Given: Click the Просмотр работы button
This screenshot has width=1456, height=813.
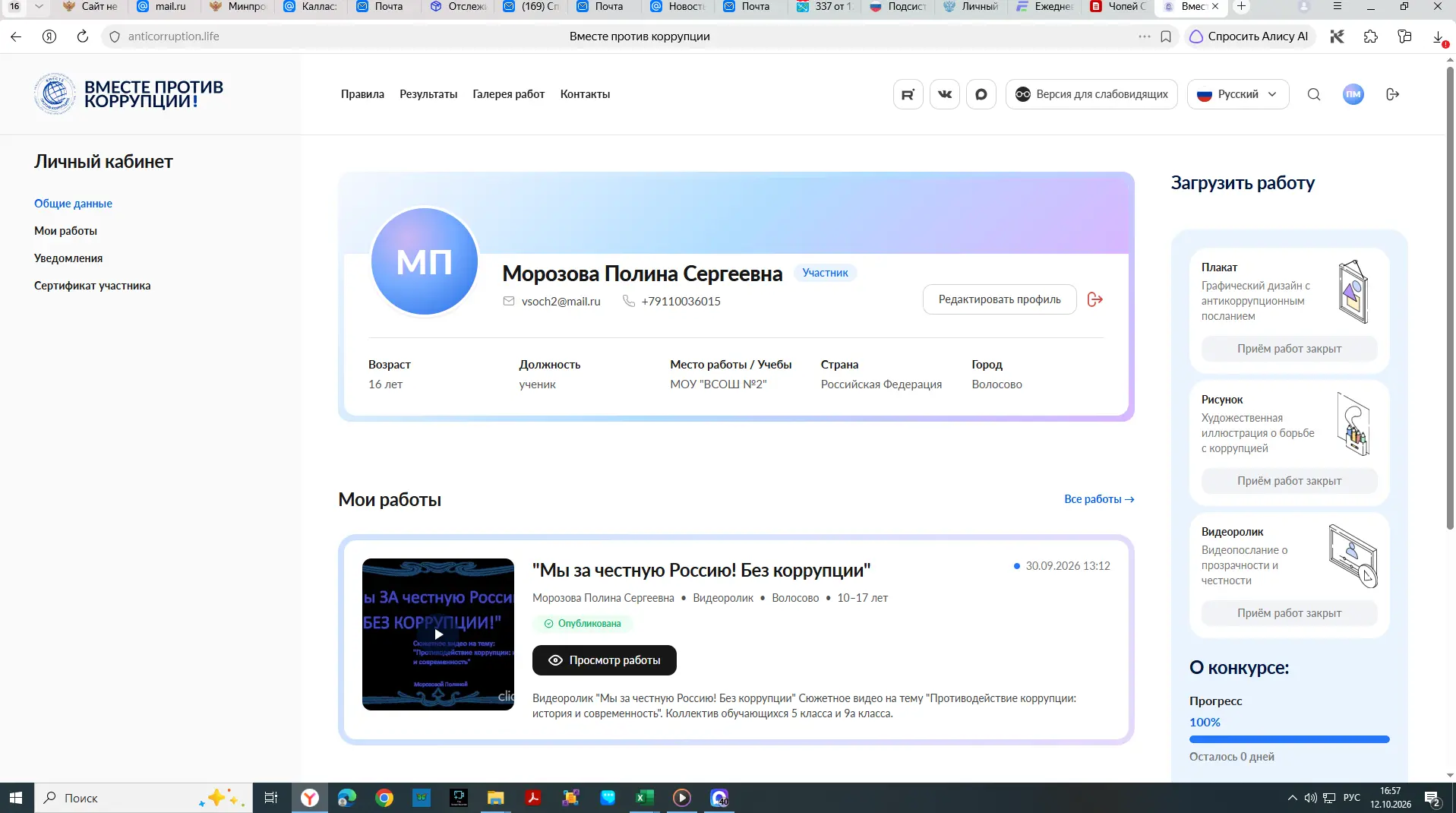Looking at the screenshot, I should pyautogui.click(x=604, y=660).
